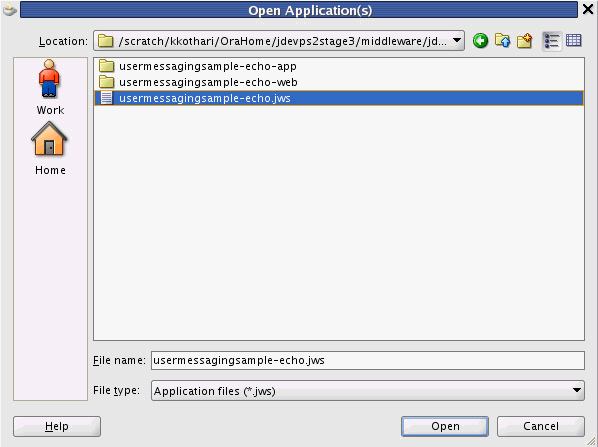Open the Home shortcut
This screenshot has height=447, width=598.
pyautogui.click(x=50, y=148)
